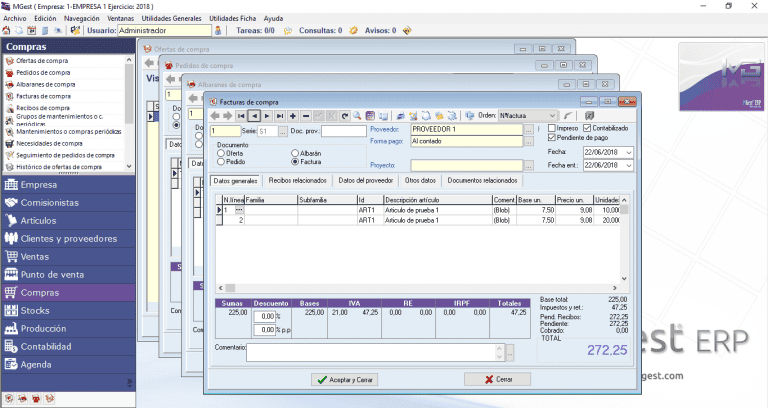Screen dimensions: 768x408
Task: Open the Producción module
Action: click(x=69, y=329)
